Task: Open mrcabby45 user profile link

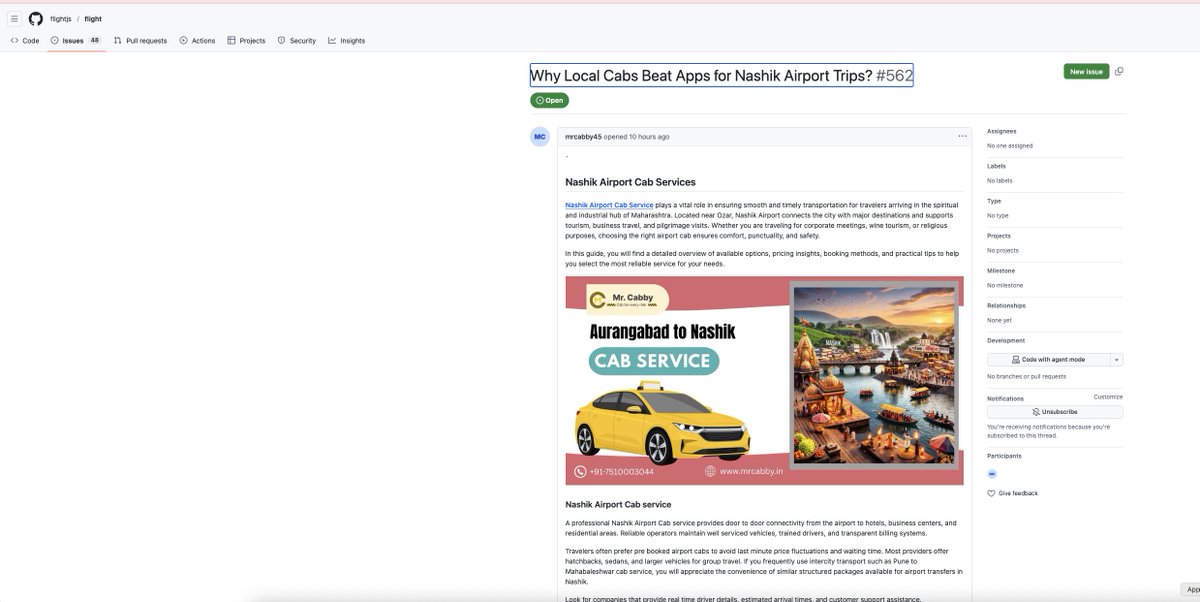Action: click(x=583, y=137)
